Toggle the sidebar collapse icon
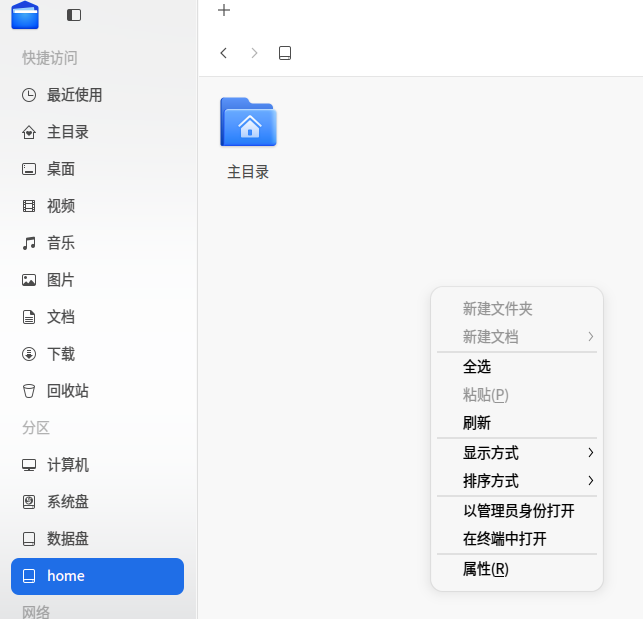 coord(74,15)
